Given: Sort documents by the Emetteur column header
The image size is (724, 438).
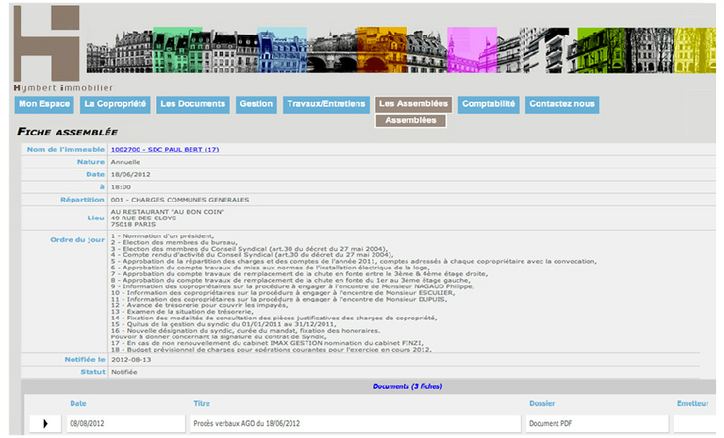Looking at the screenshot, I should (693, 403).
